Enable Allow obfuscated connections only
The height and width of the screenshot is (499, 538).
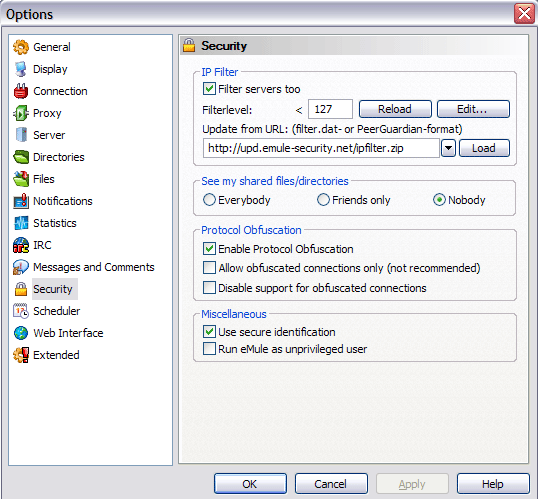coord(209,268)
